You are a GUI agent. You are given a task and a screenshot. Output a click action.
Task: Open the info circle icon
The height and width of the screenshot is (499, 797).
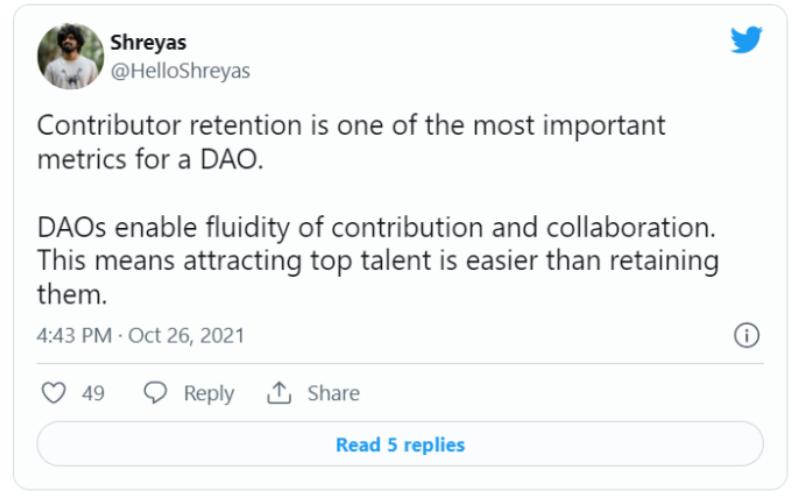(746, 335)
